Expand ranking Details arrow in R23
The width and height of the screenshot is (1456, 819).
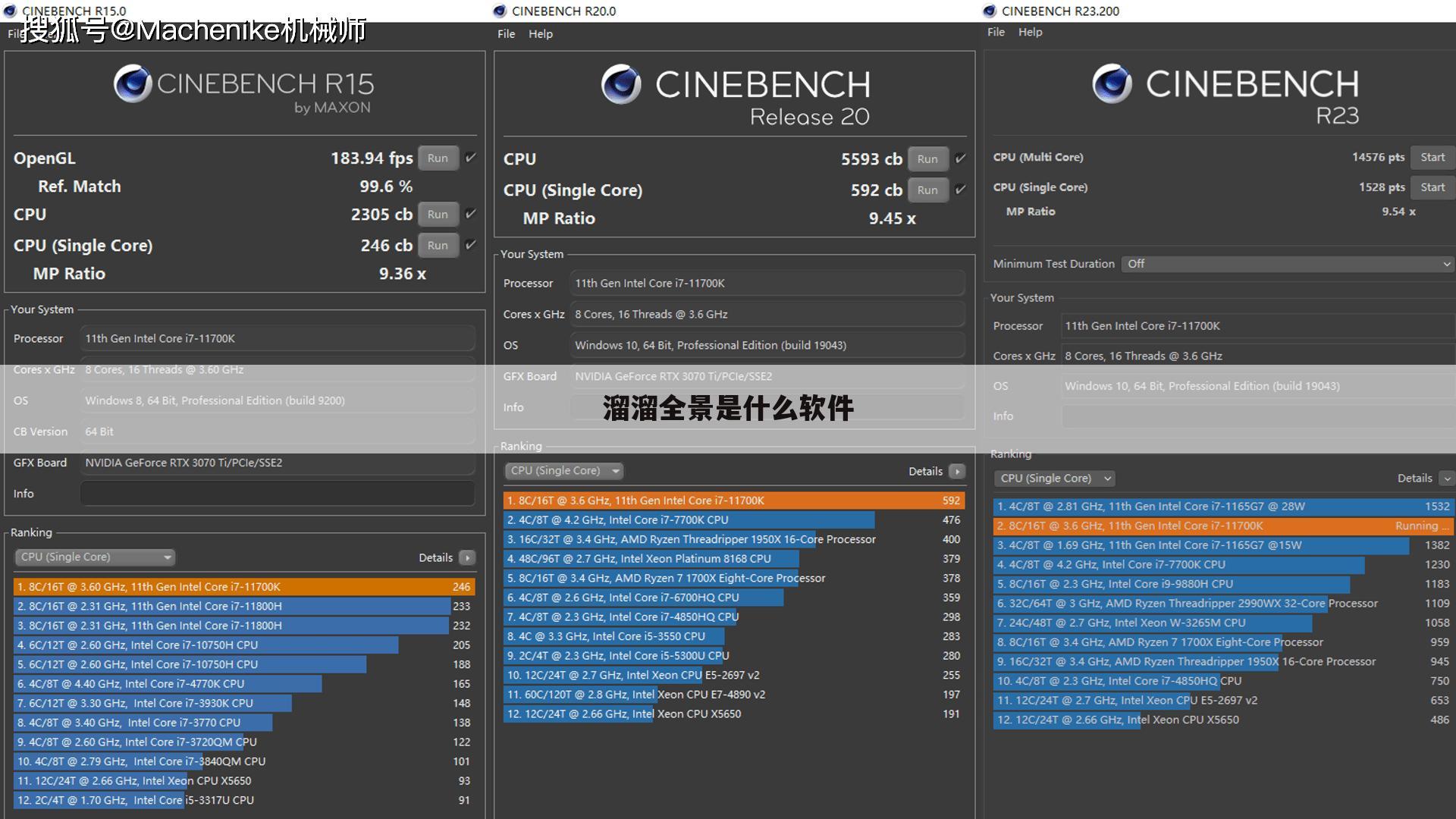click(1447, 478)
